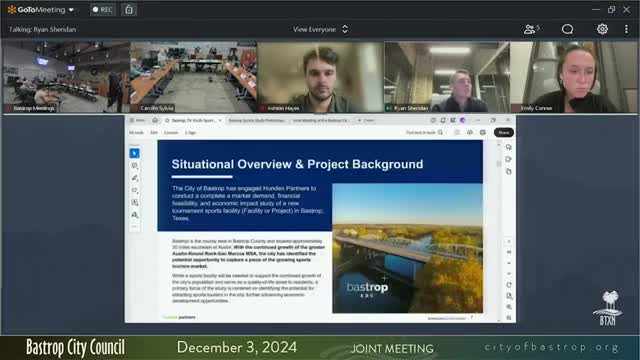The image size is (640, 360).
Task: Open GoToMeeting settings gear
Action: tap(602, 29)
